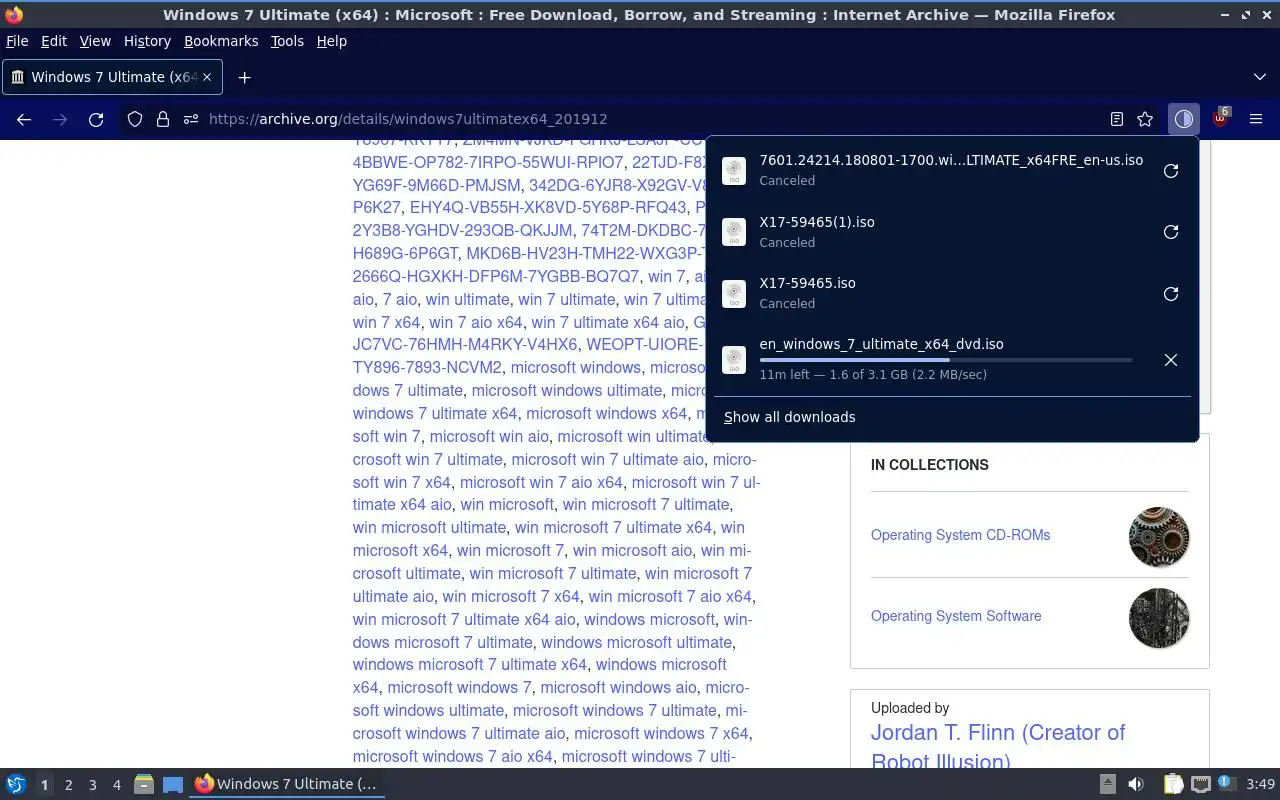Show all downloads
The width and height of the screenshot is (1280, 800).
point(790,417)
